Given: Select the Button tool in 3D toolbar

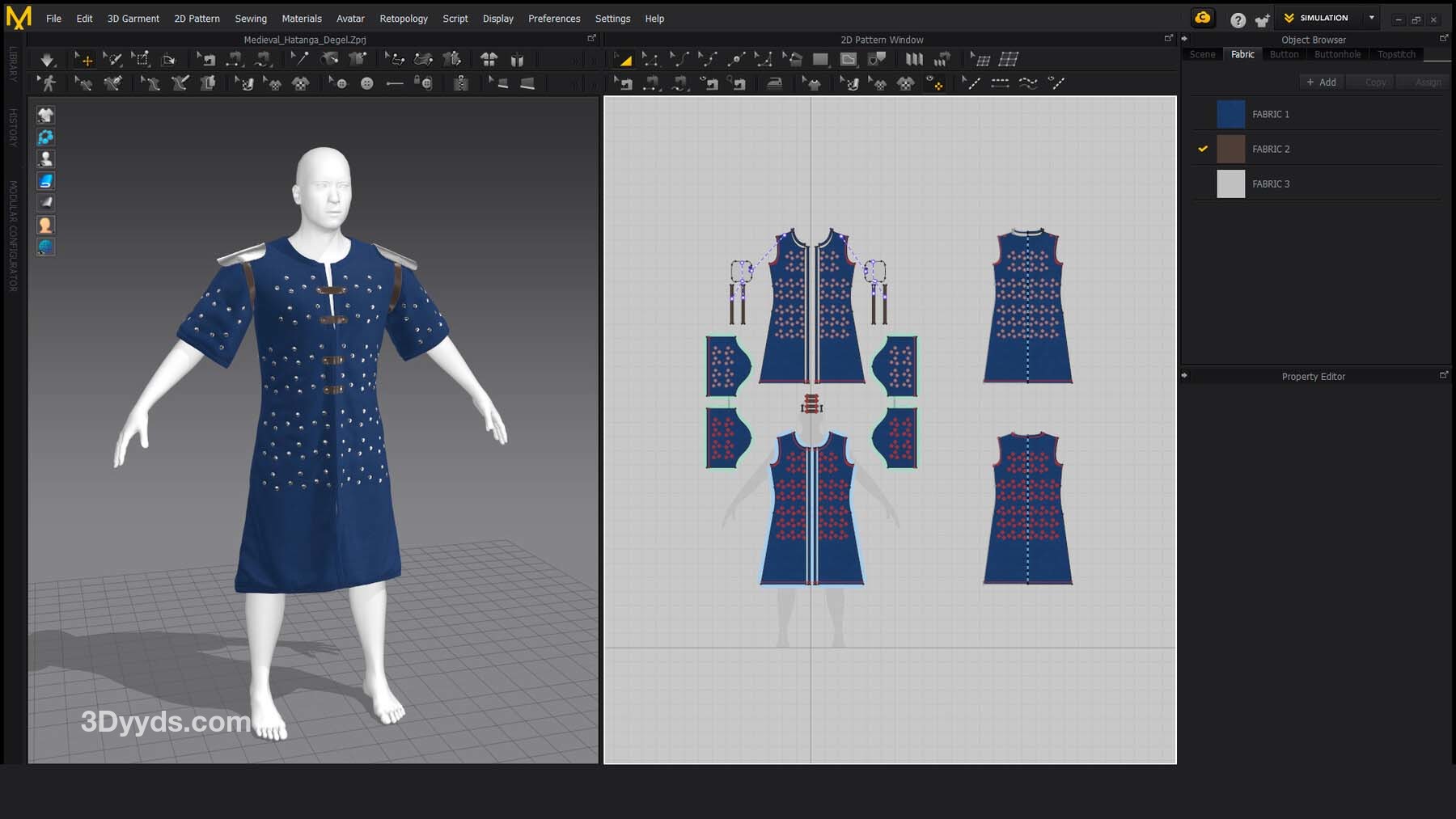Looking at the screenshot, I should [366, 83].
